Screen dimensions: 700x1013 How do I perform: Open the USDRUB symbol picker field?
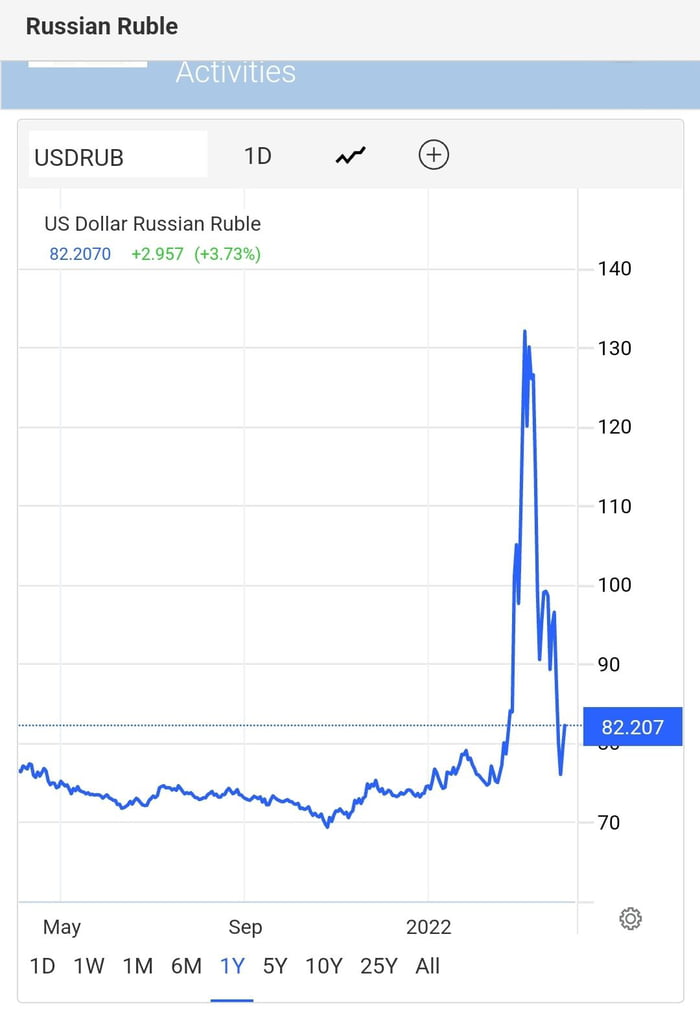(x=117, y=153)
